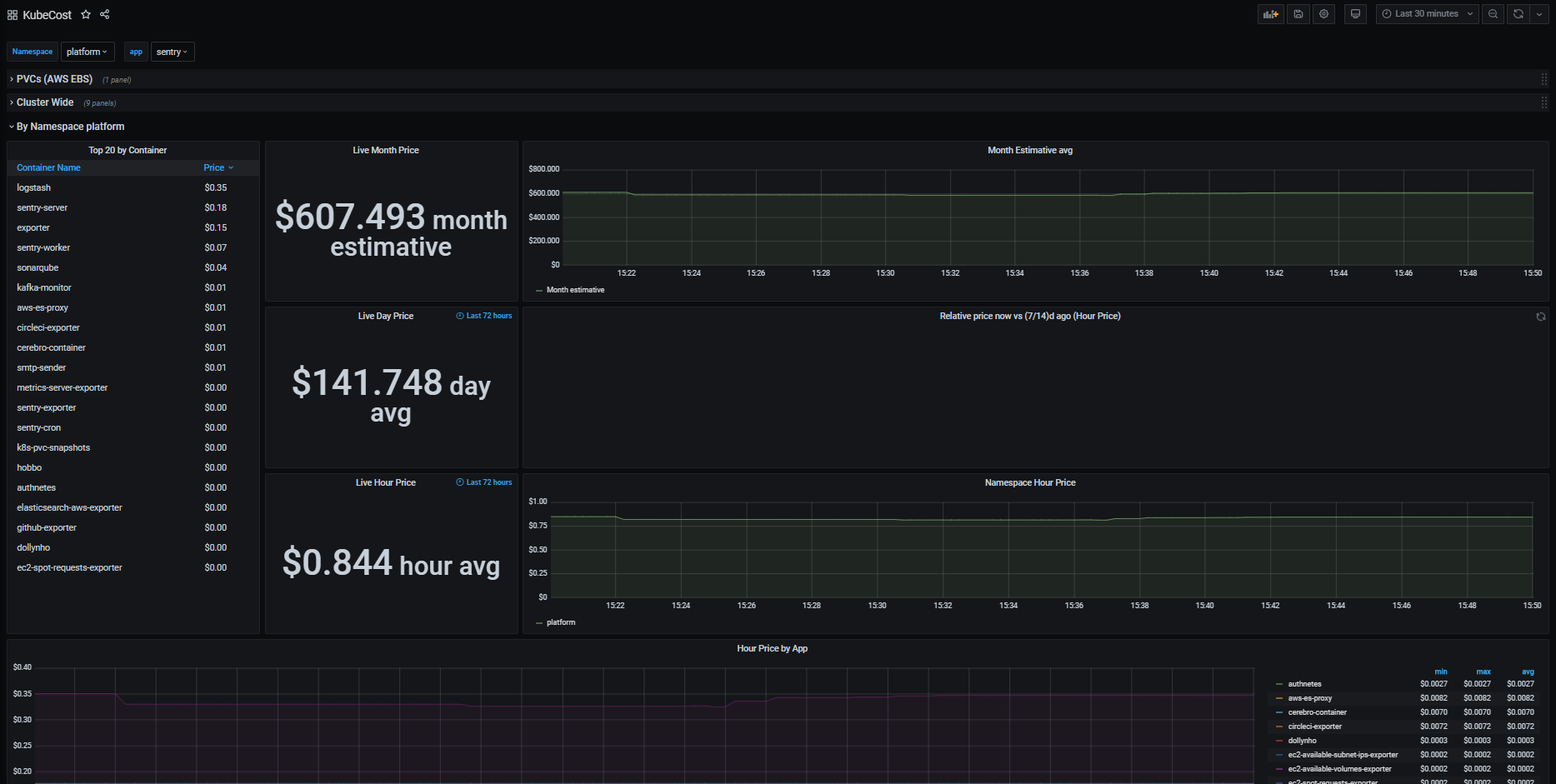
Task: Star the KubeCost dashboard
Action: tap(86, 14)
